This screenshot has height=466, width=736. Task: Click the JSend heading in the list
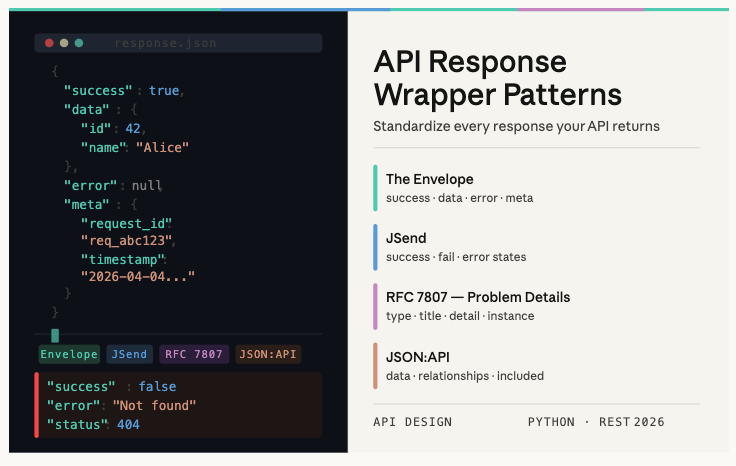pyautogui.click(x=406, y=238)
